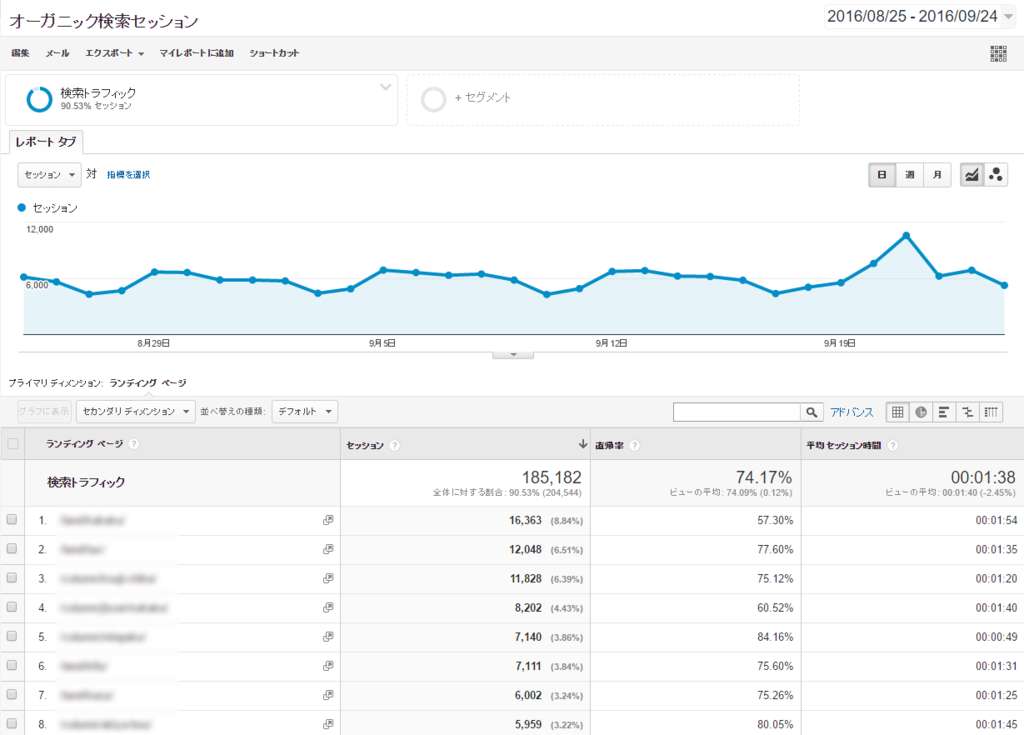Image resolution: width=1024 pixels, height=735 pixels.
Task: Check the box for row 1
Action: click(x=12, y=519)
